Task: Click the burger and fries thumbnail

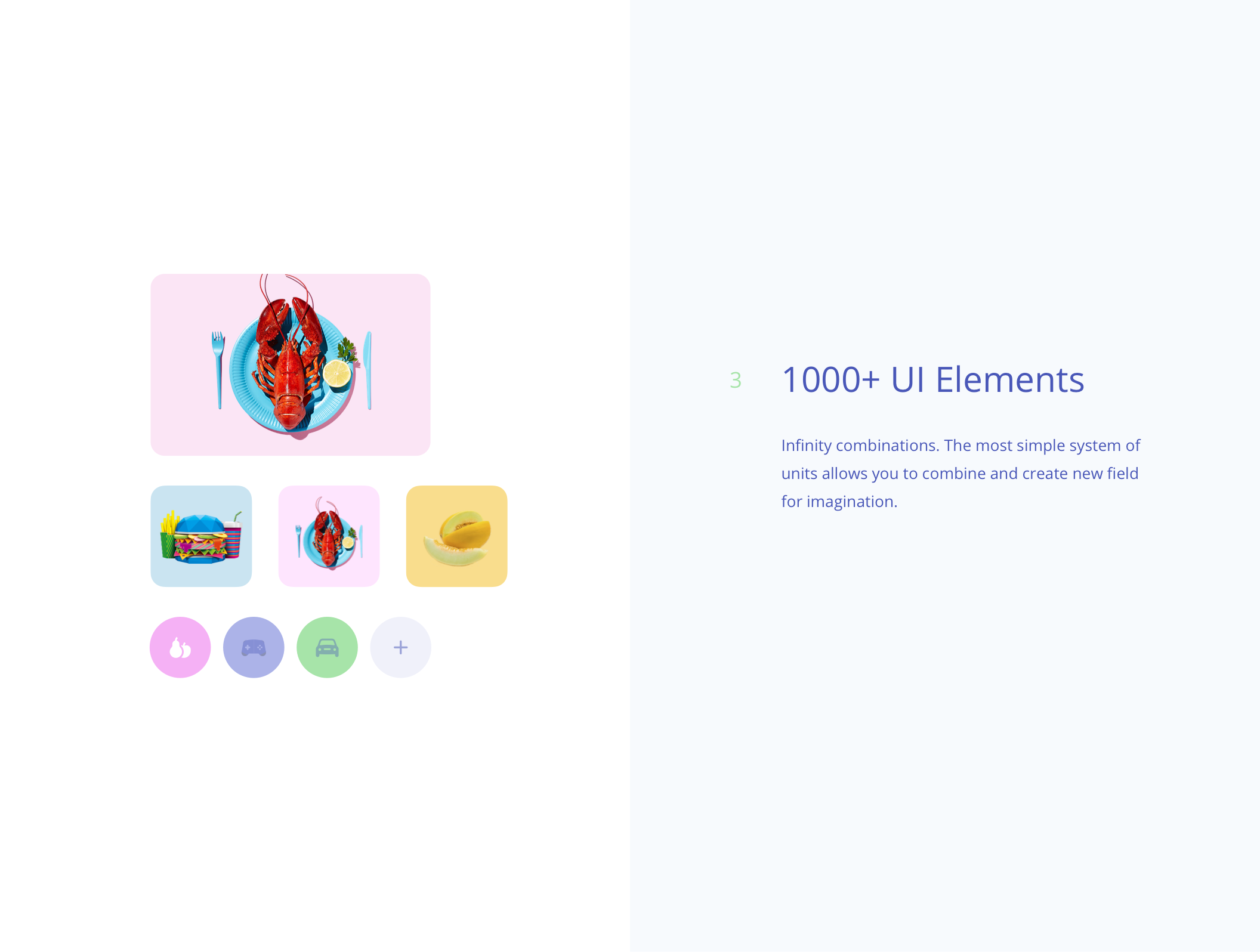Action: click(200, 535)
